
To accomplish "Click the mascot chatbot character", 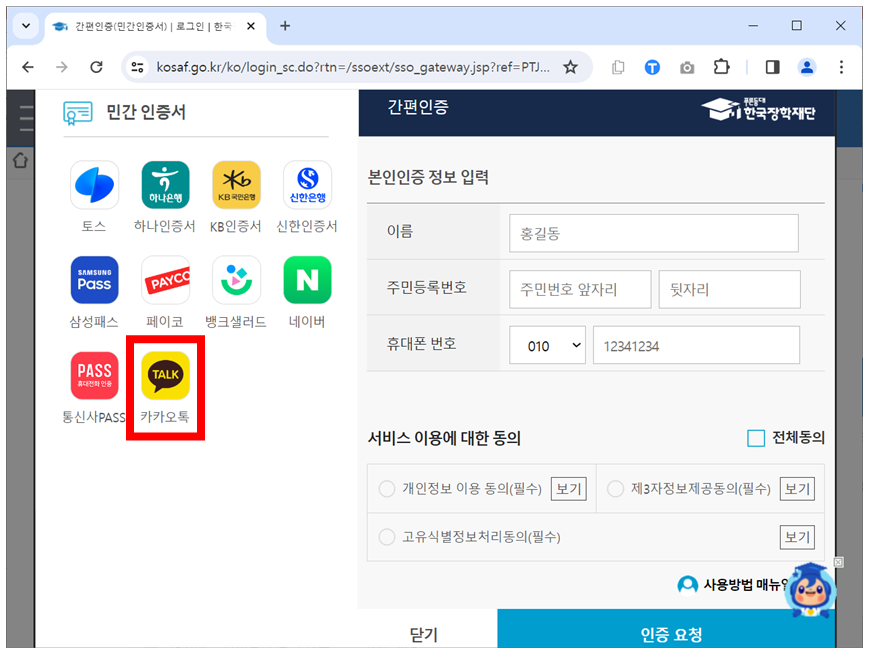I will 812,591.
